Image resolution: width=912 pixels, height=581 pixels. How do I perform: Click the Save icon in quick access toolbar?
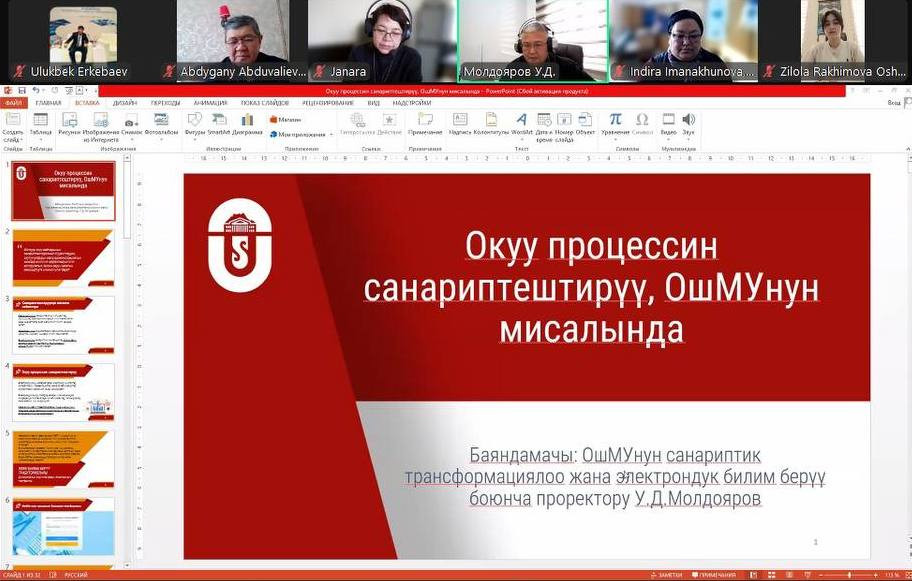(x=22, y=91)
